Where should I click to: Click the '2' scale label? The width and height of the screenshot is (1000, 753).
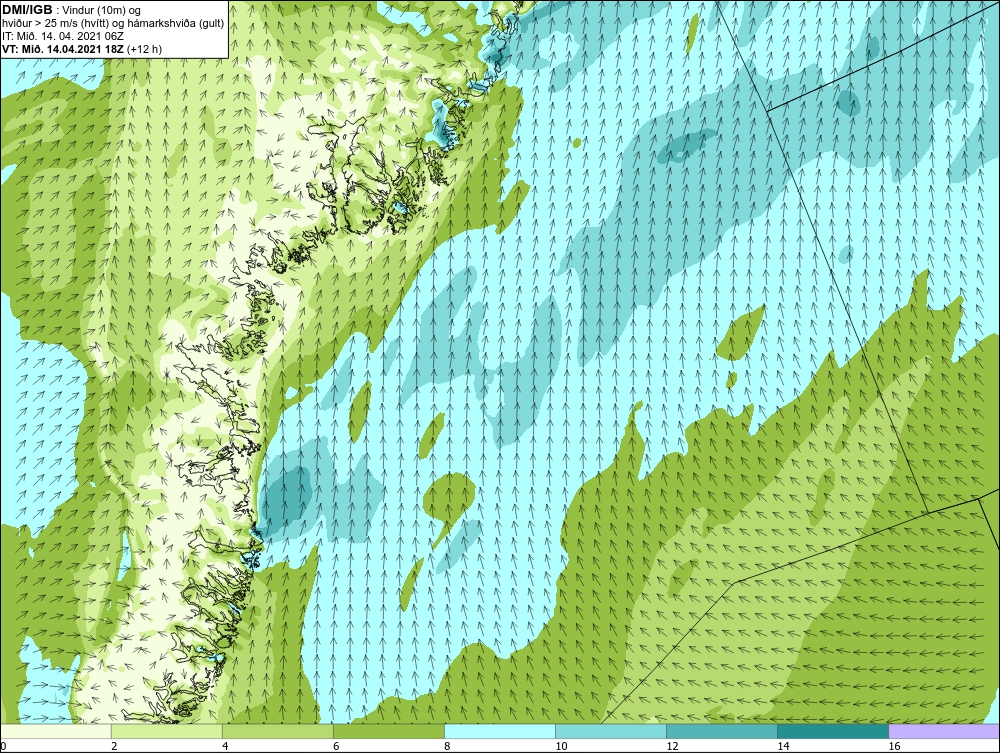(114, 746)
